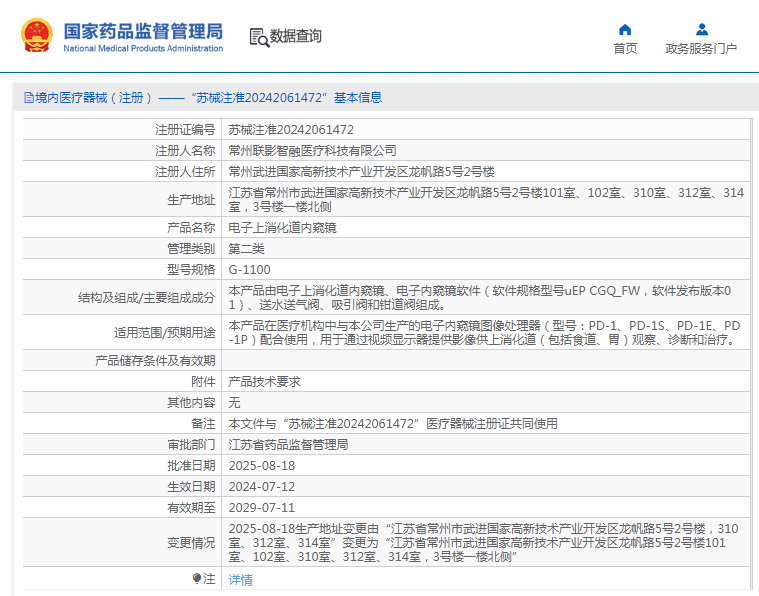Click registration number 苏械注准20242061472 in the table

pos(291,130)
